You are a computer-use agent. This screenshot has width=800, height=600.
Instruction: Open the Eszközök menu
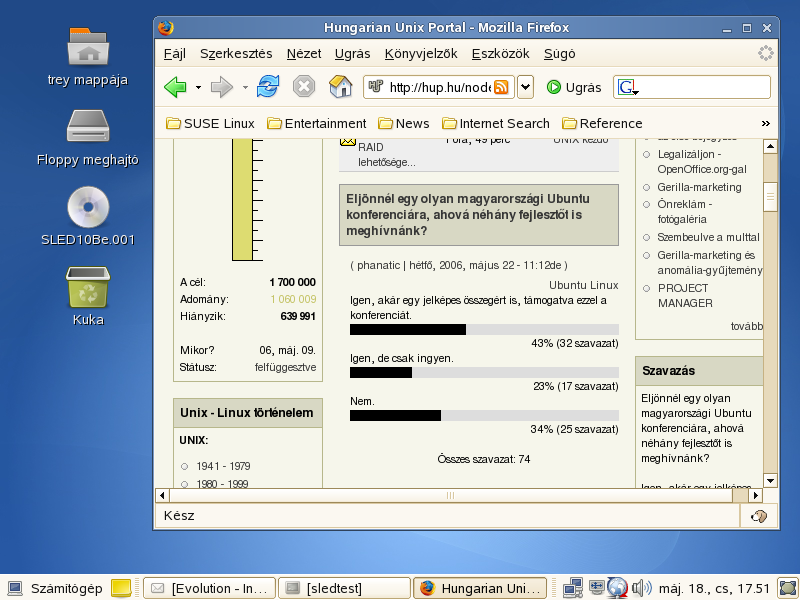pyautogui.click(x=501, y=54)
